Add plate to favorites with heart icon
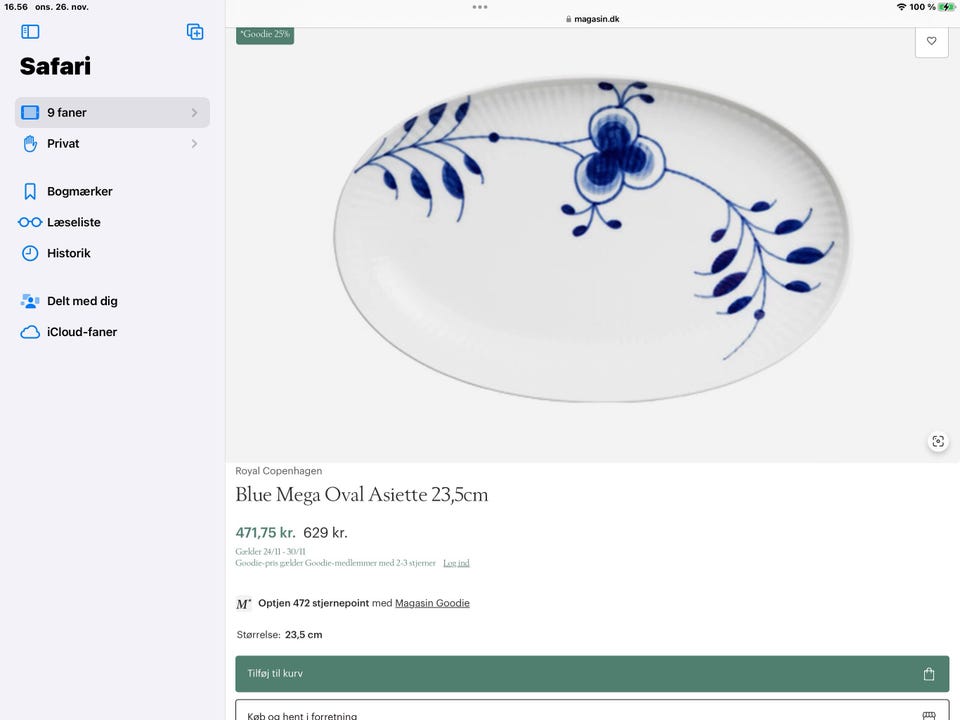Image resolution: width=960 pixels, height=720 pixels. point(931,41)
